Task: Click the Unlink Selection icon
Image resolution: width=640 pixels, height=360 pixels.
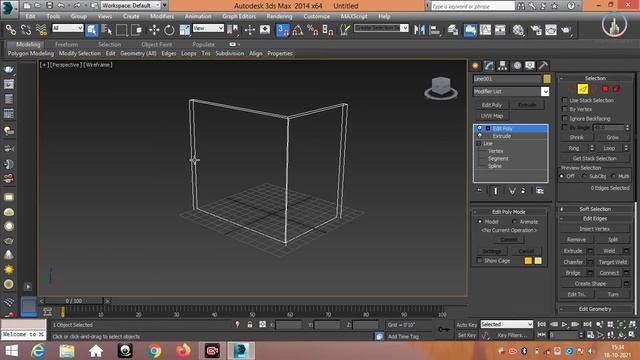Action: pos(26,30)
